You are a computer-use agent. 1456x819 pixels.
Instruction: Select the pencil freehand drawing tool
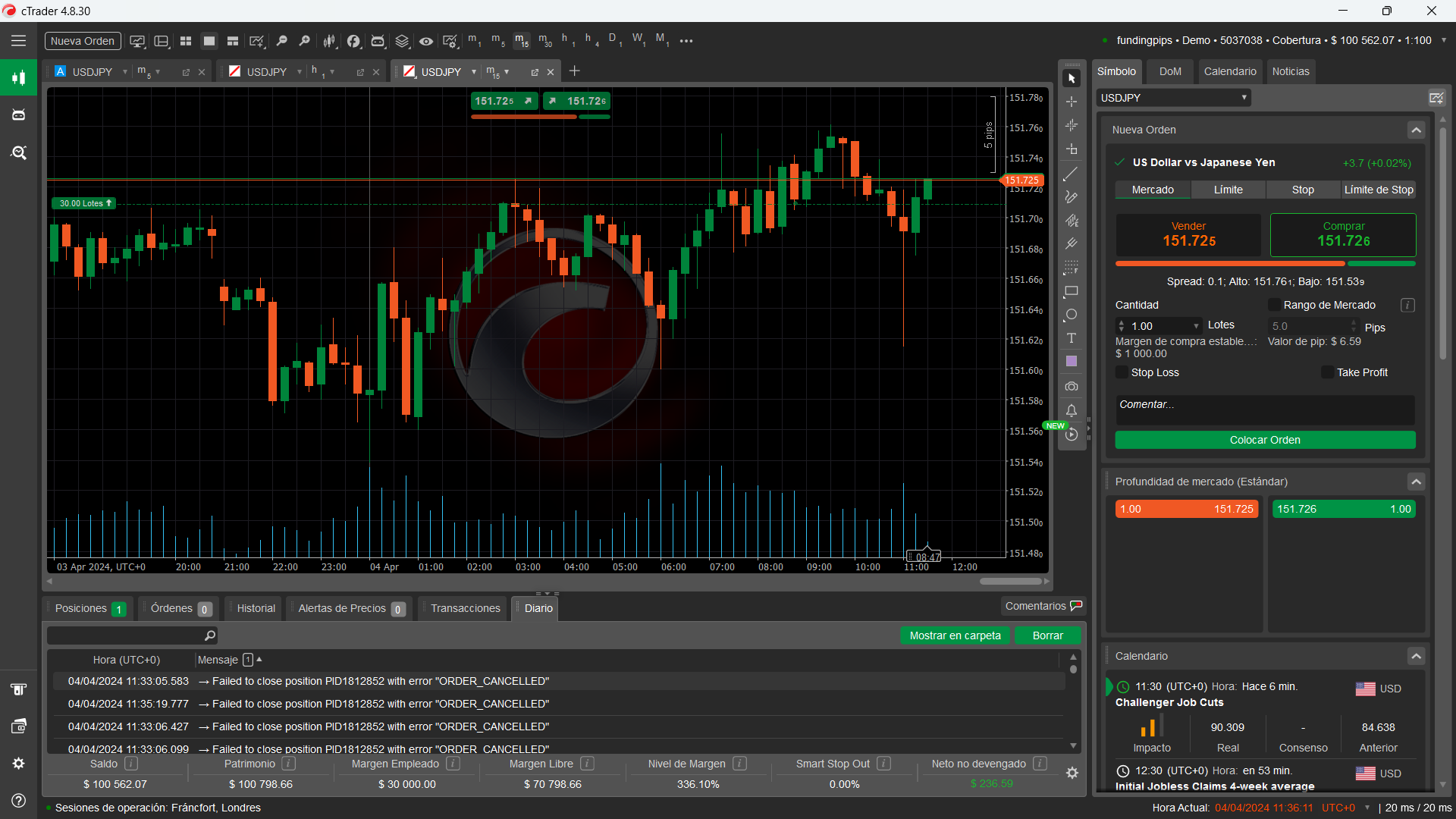[1072, 197]
